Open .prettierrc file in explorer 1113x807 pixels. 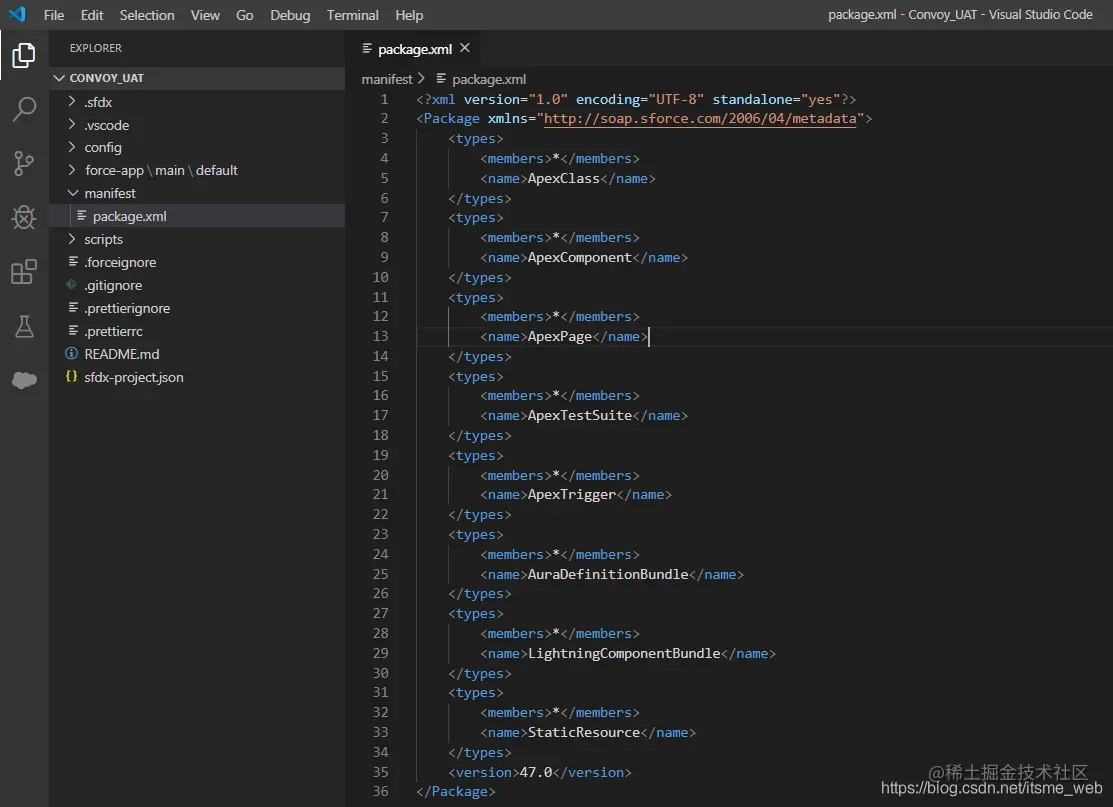pyautogui.click(x=114, y=331)
